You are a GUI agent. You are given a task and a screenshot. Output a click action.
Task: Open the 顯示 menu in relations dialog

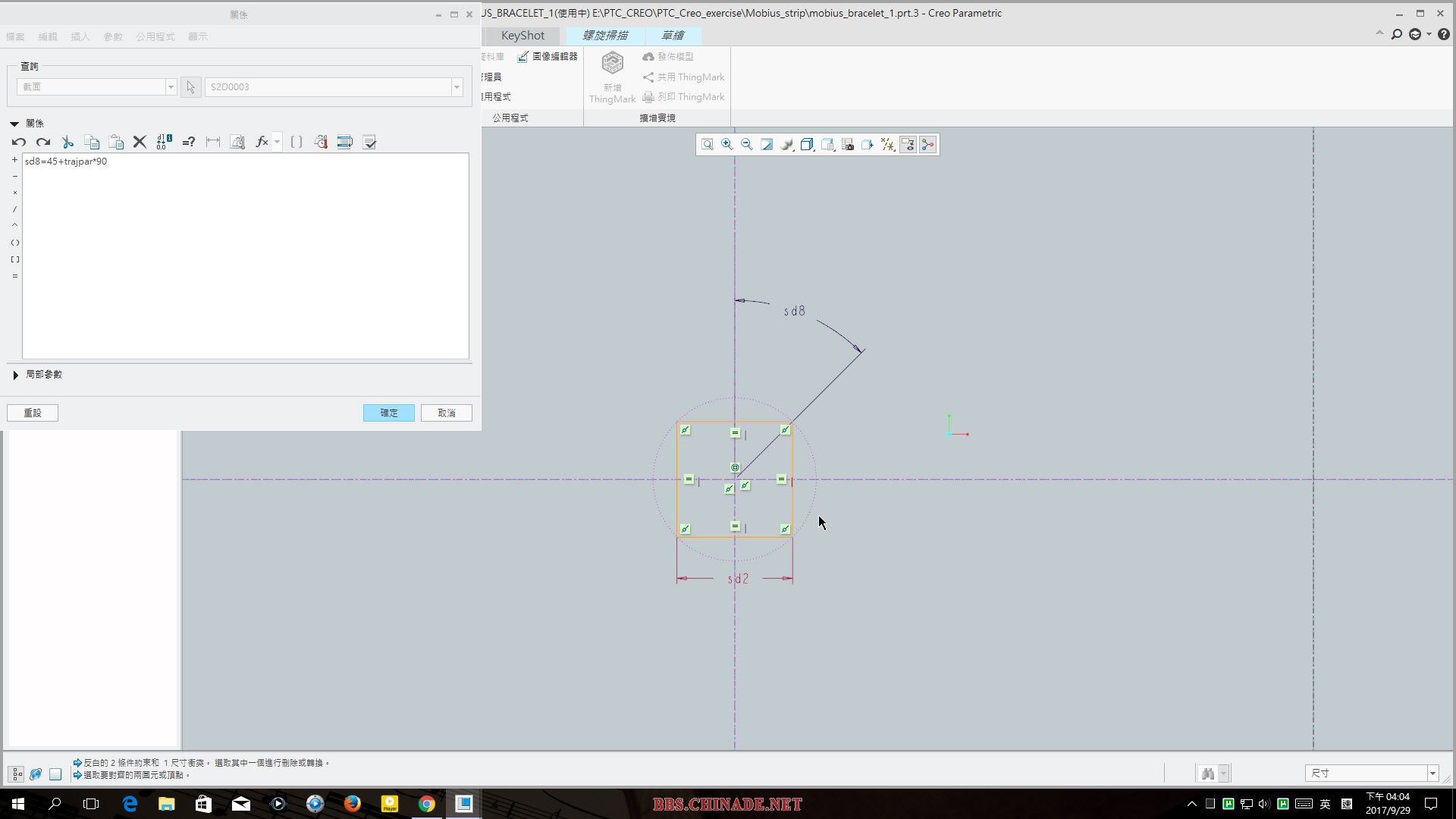click(x=198, y=36)
